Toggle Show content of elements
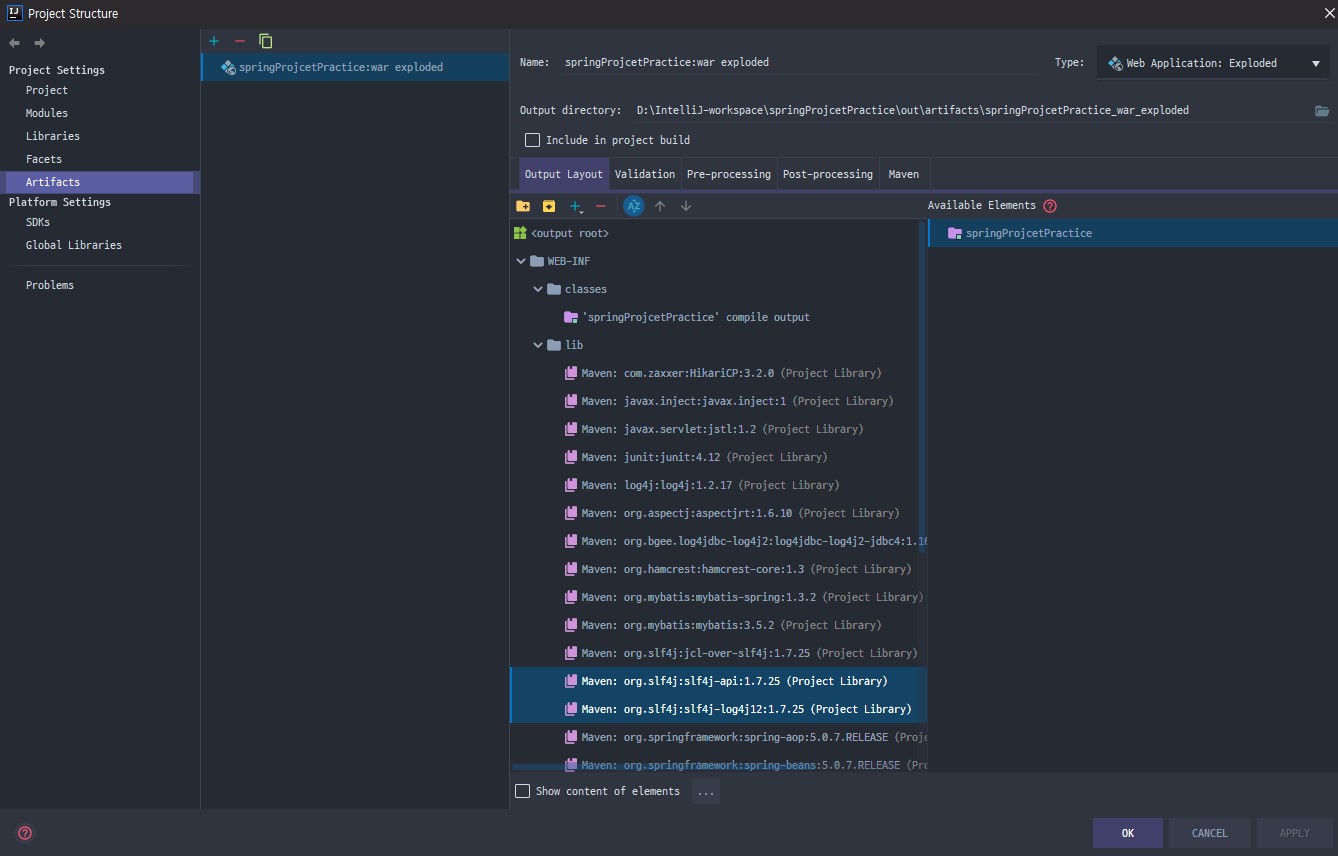Image resolution: width=1338 pixels, height=856 pixels. coord(522,791)
